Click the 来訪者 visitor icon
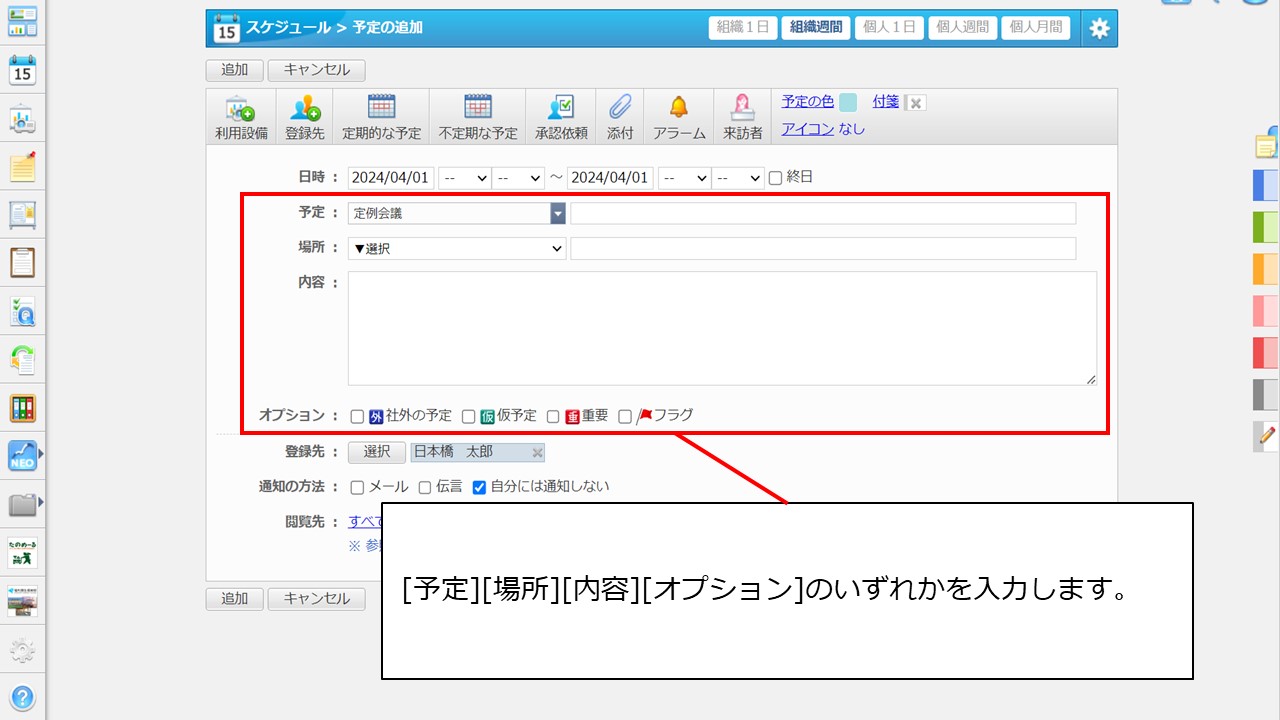Viewport: 1280px width, 720px height. pyautogui.click(x=742, y=109)
